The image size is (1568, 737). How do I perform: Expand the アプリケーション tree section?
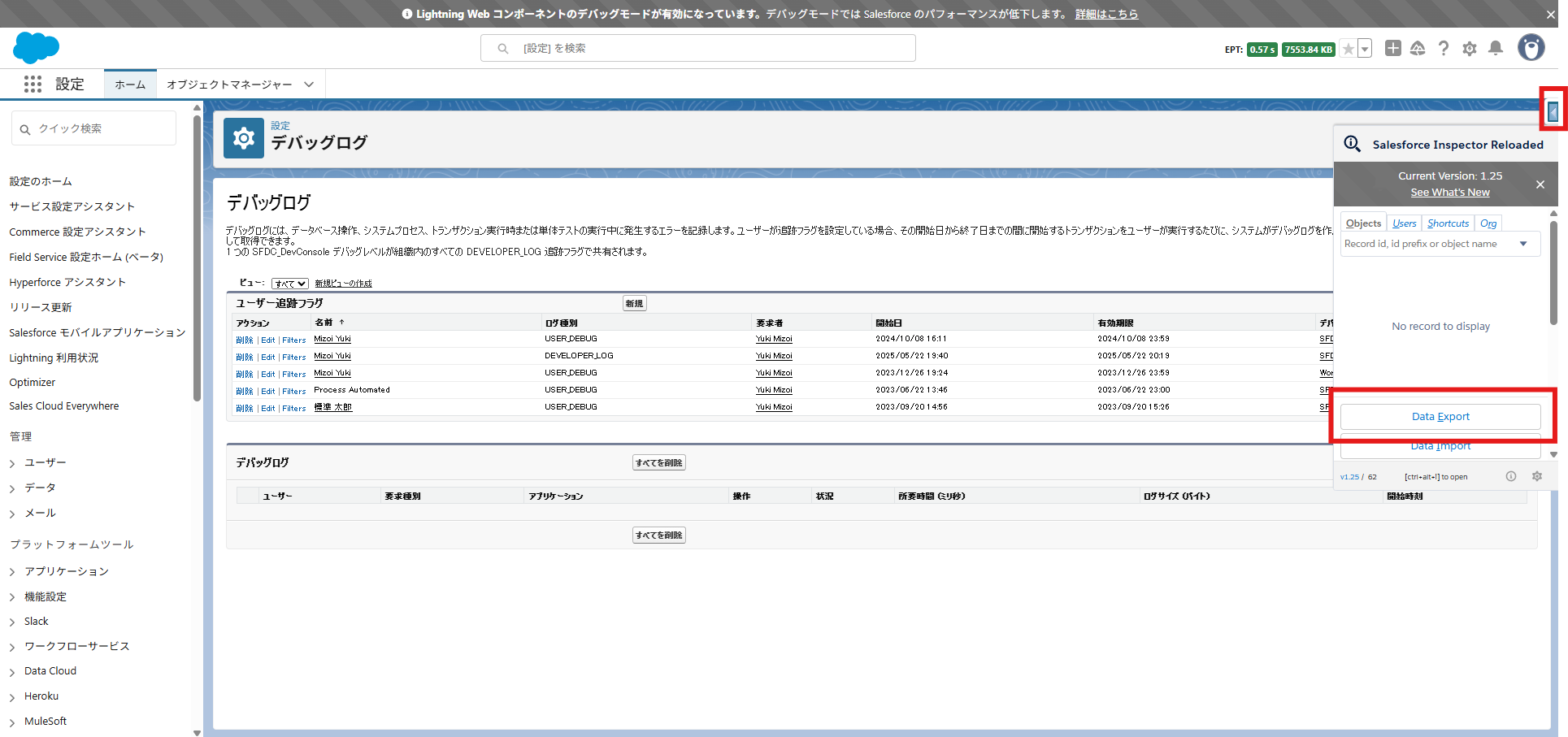[12, 572]
